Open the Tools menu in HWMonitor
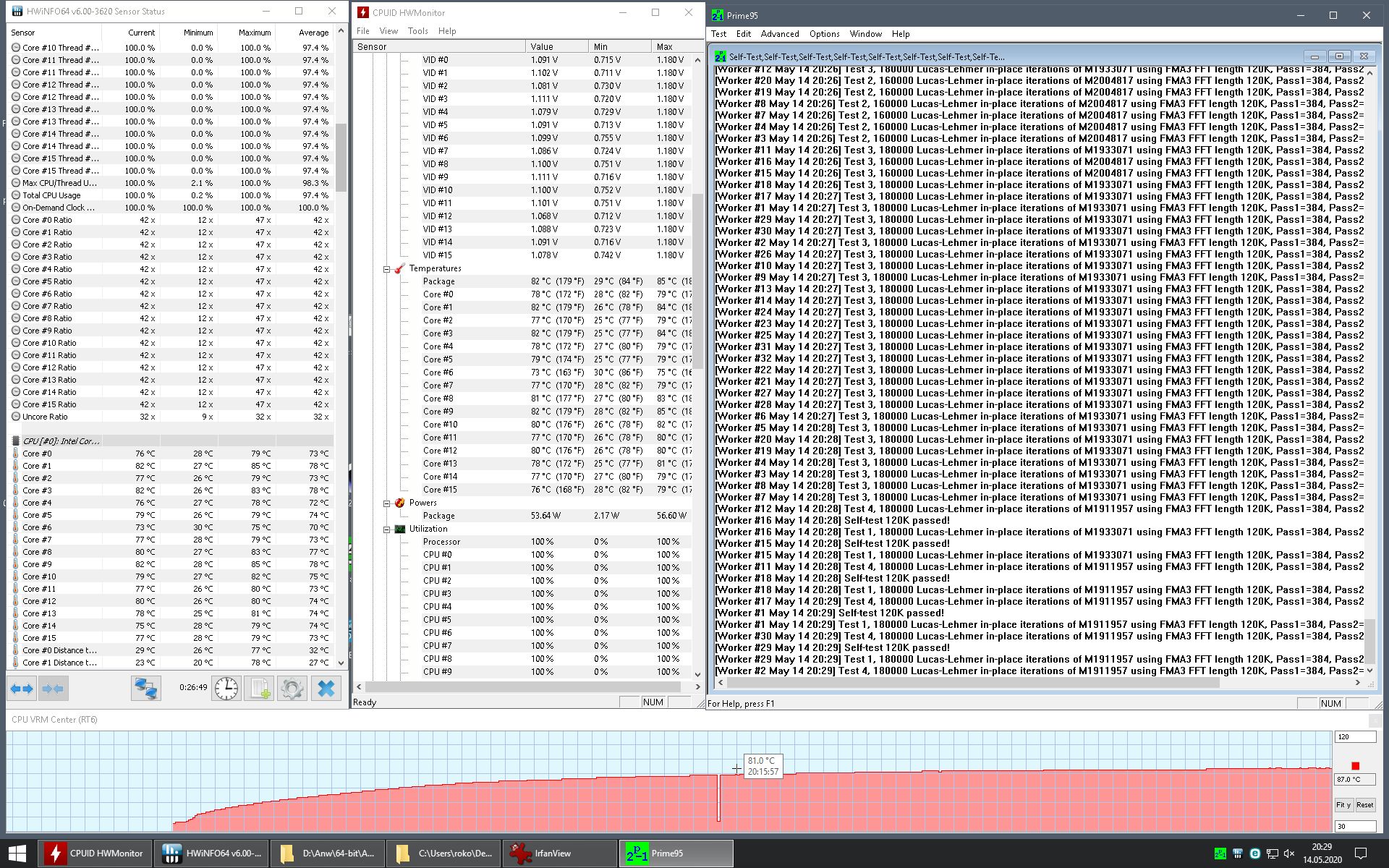 (417, 31)
